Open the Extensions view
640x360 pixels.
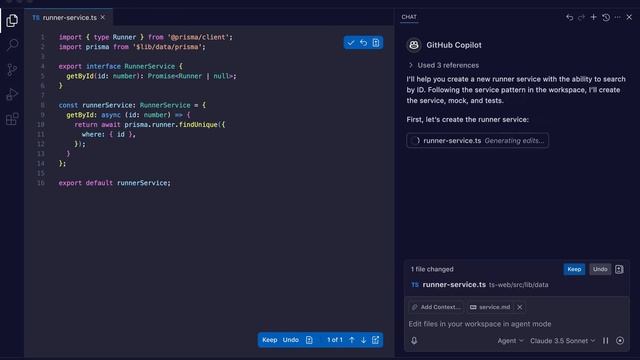12,119
